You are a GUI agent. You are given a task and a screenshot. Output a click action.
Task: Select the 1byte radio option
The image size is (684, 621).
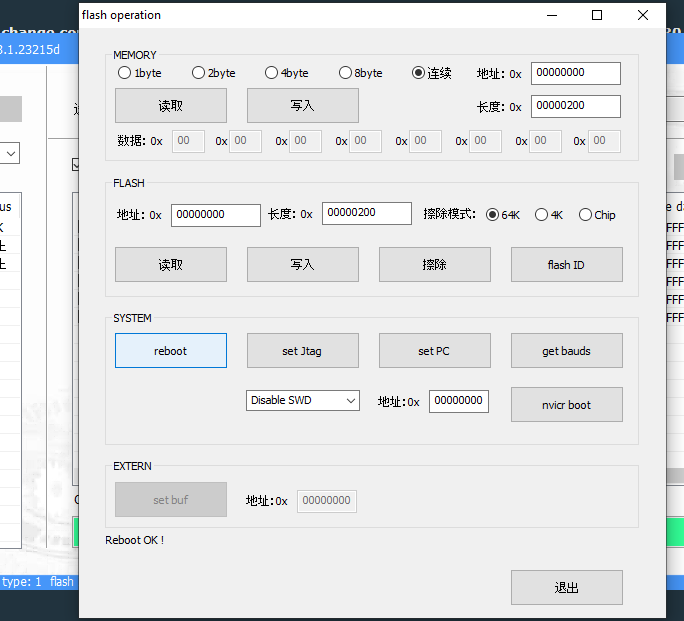click(140, 73)
